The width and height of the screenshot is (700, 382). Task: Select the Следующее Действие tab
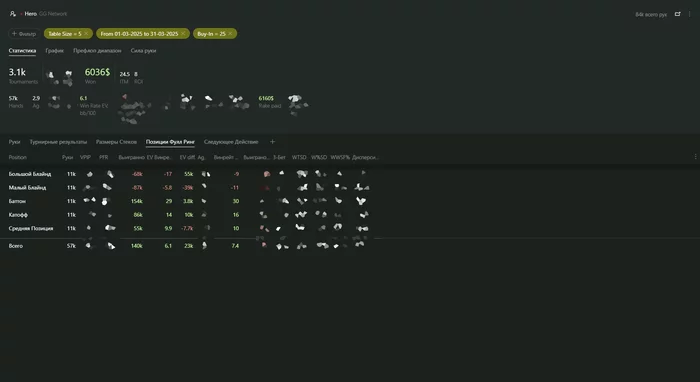(231, 142)
